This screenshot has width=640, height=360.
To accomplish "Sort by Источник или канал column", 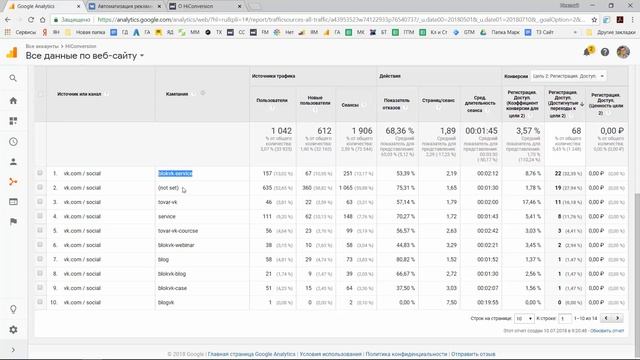I will click(79, 94).
